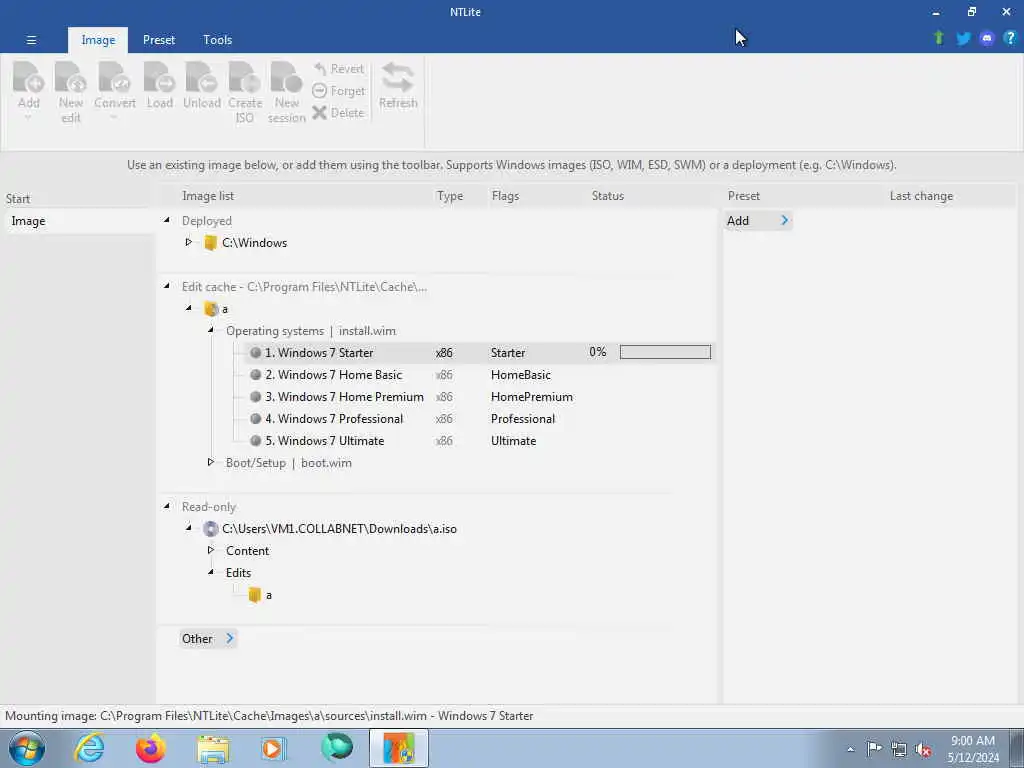Image resolution: width=1024 pixels, height=768 pixels.
Task: Expand the C:\Windows tree node
Action: (189, 242)
